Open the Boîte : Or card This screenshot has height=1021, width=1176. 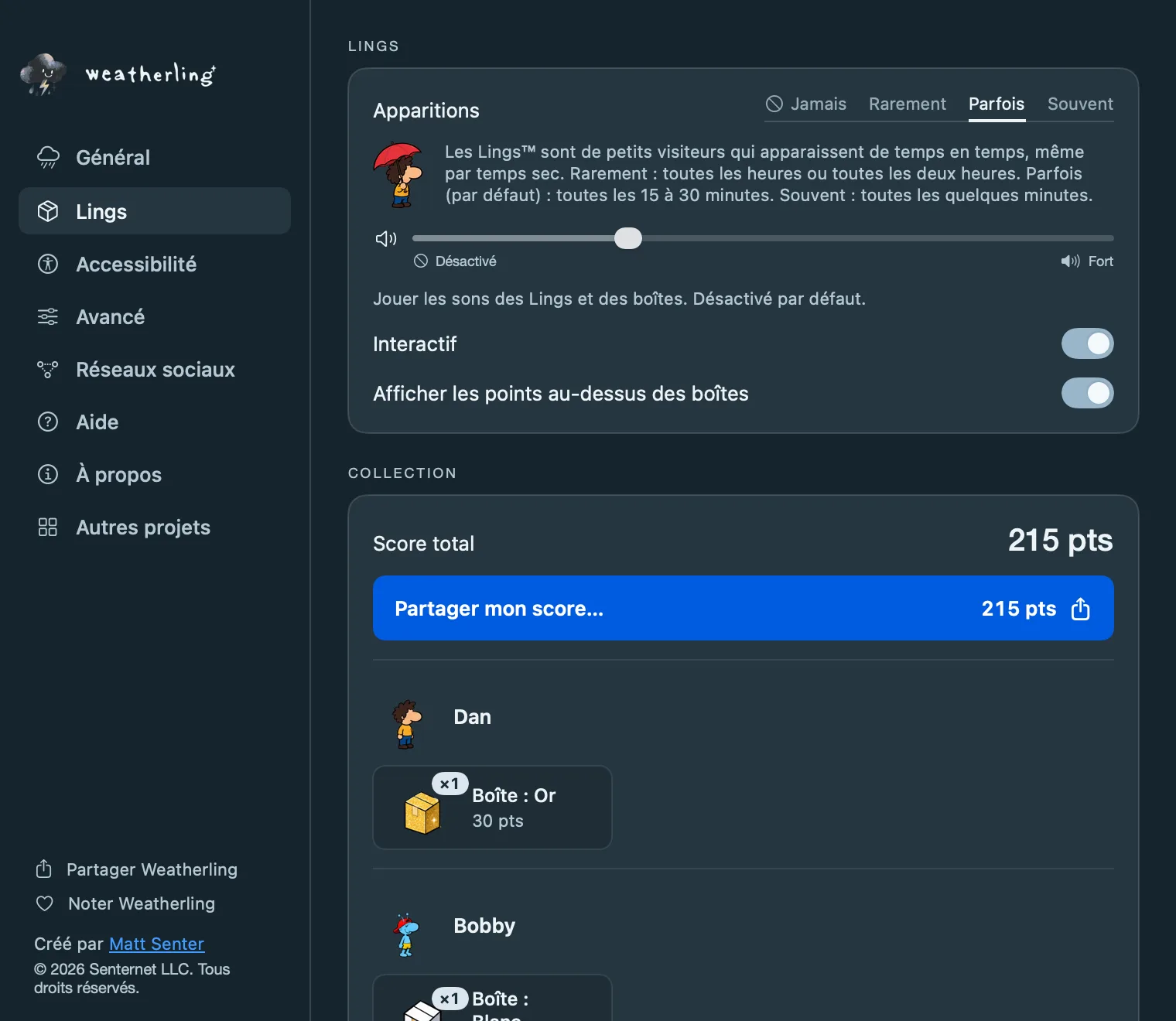tap(492, 808)
